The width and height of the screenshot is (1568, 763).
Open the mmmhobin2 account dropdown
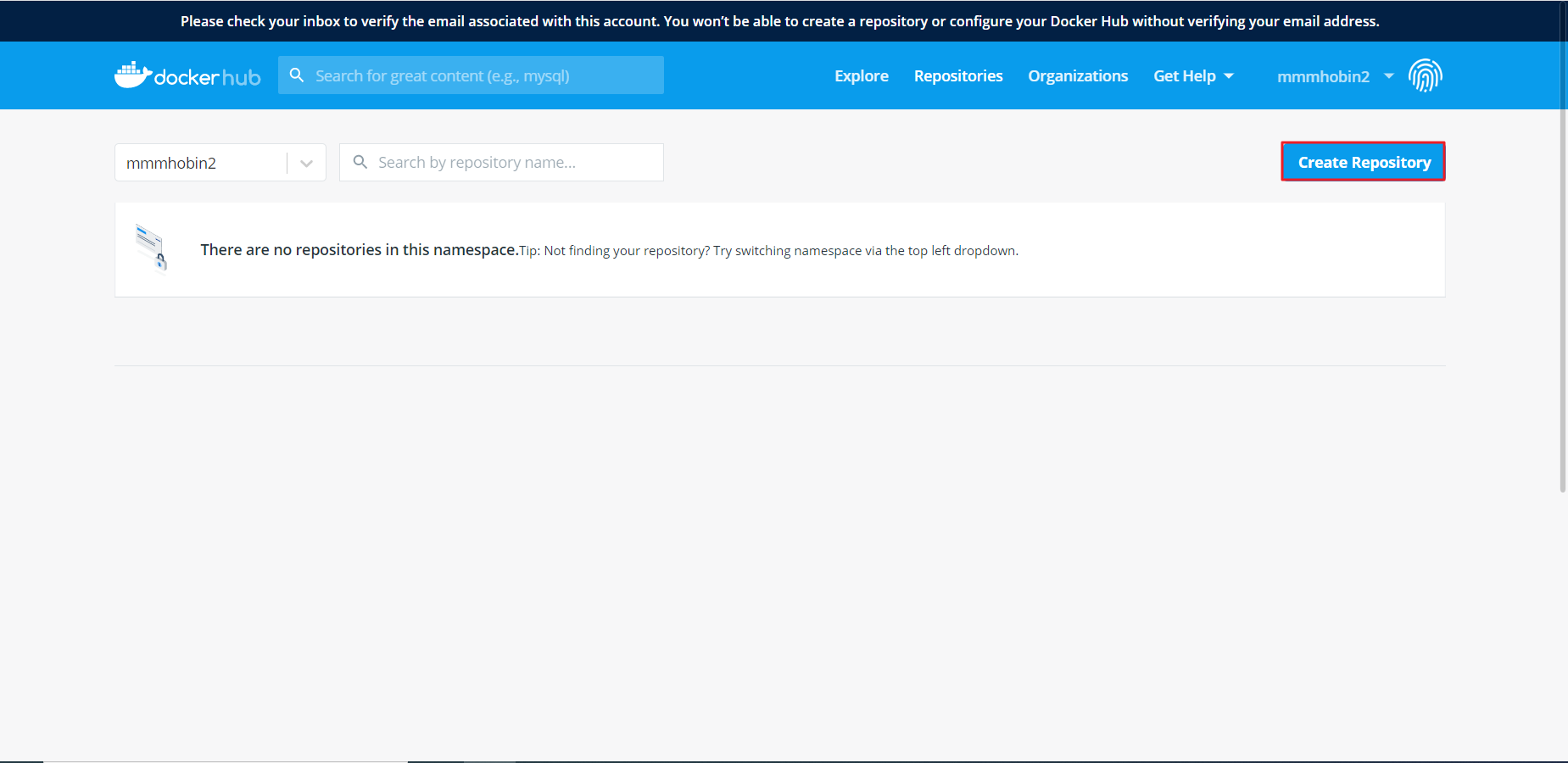pyautogui.click(x=1335, y=76)
